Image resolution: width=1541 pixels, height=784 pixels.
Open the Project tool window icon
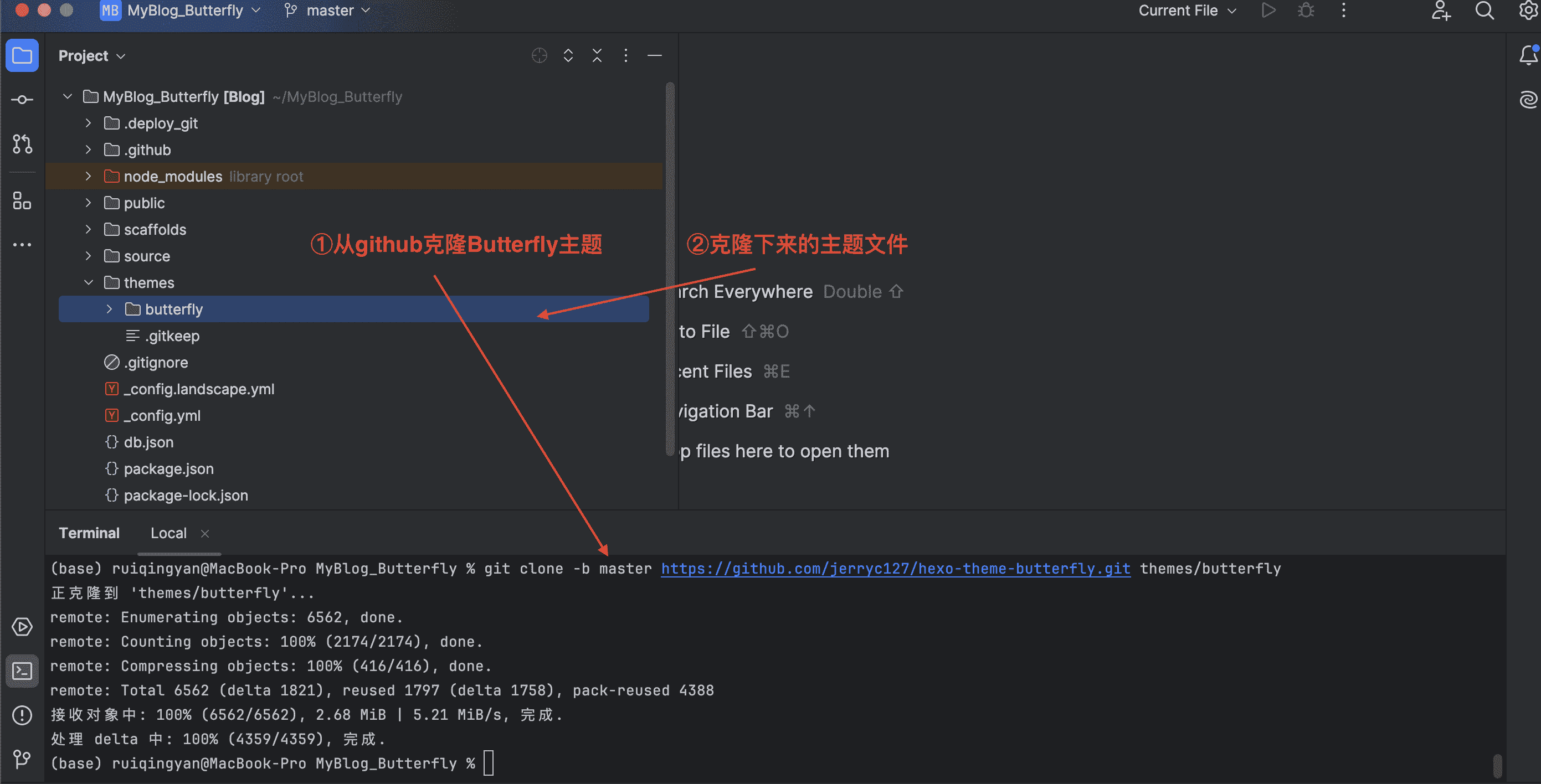pos(22,55)
